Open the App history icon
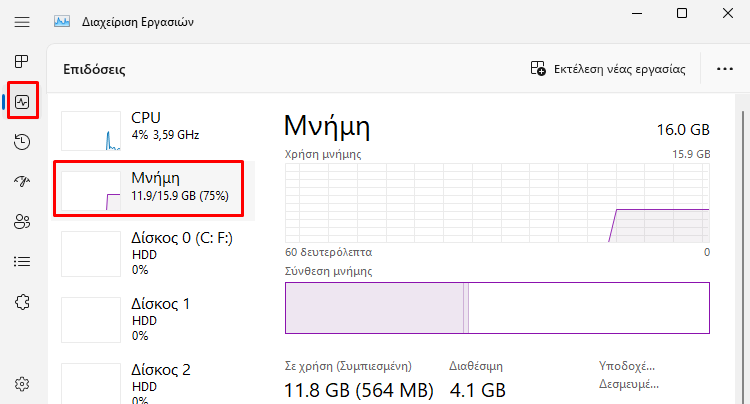This screenshot has width=750, height=404. (22, 142)
